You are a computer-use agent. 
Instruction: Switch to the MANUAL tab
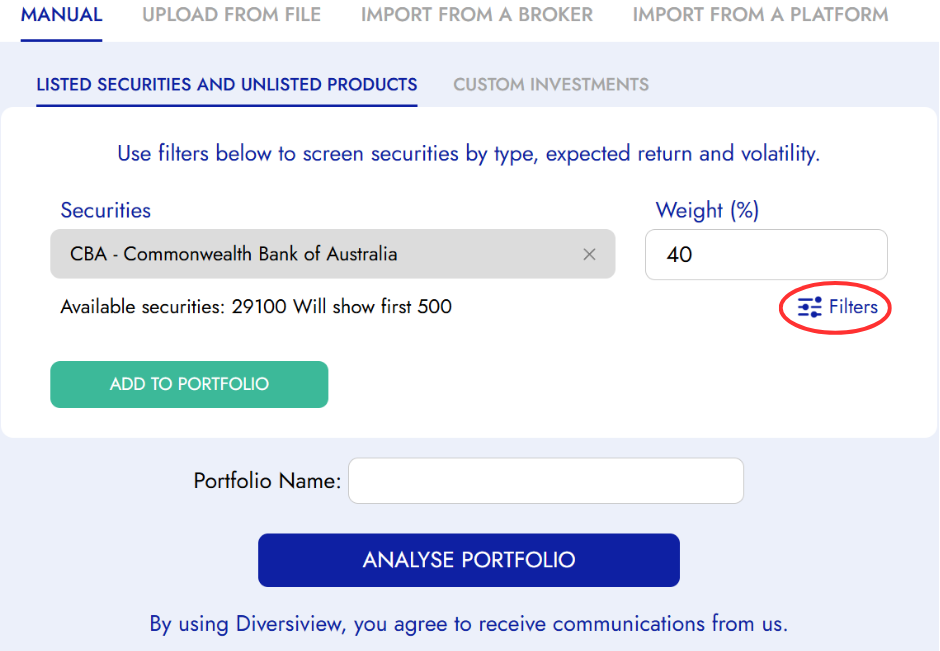[61, 15]
